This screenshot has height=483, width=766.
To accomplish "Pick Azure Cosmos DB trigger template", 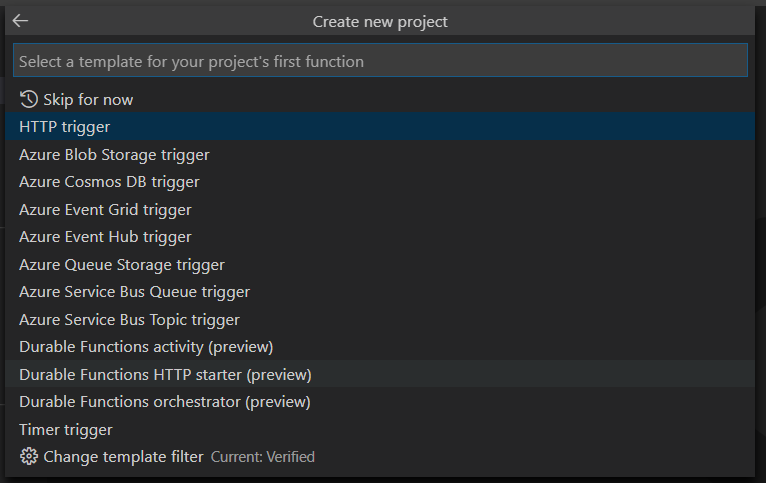I will click(x=109, y=182).
